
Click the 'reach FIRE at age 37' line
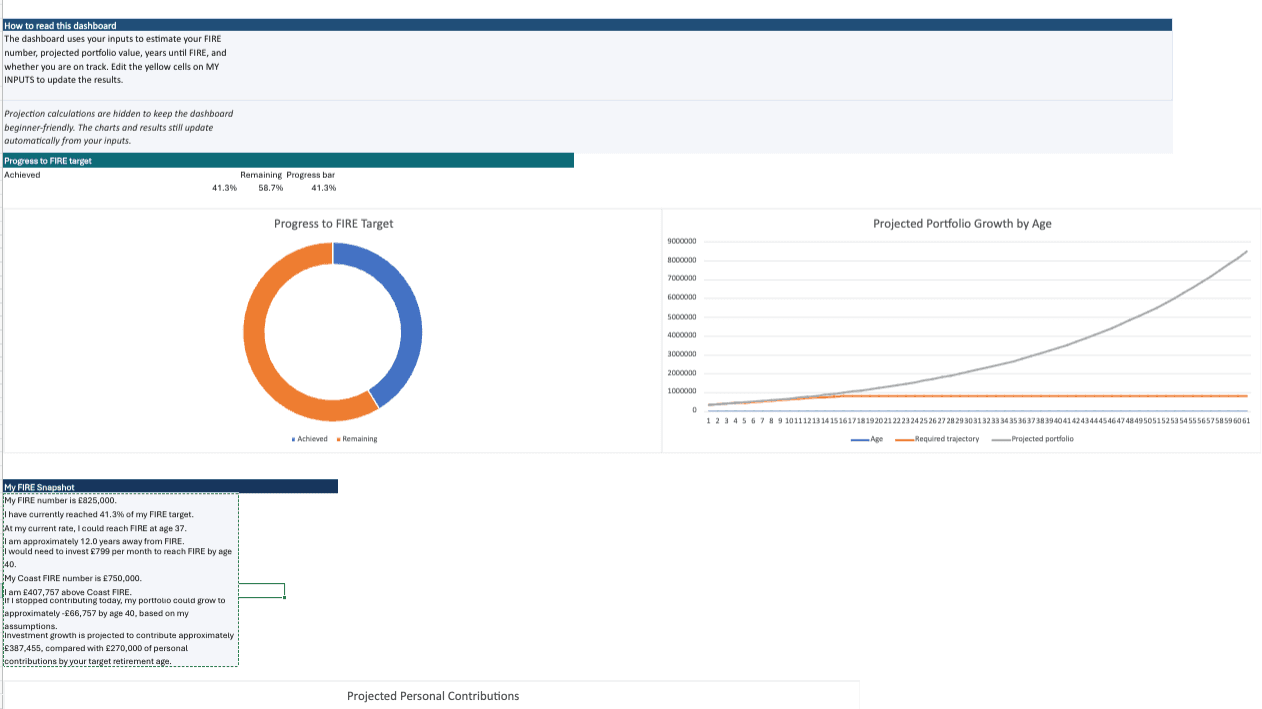point(96,528)
